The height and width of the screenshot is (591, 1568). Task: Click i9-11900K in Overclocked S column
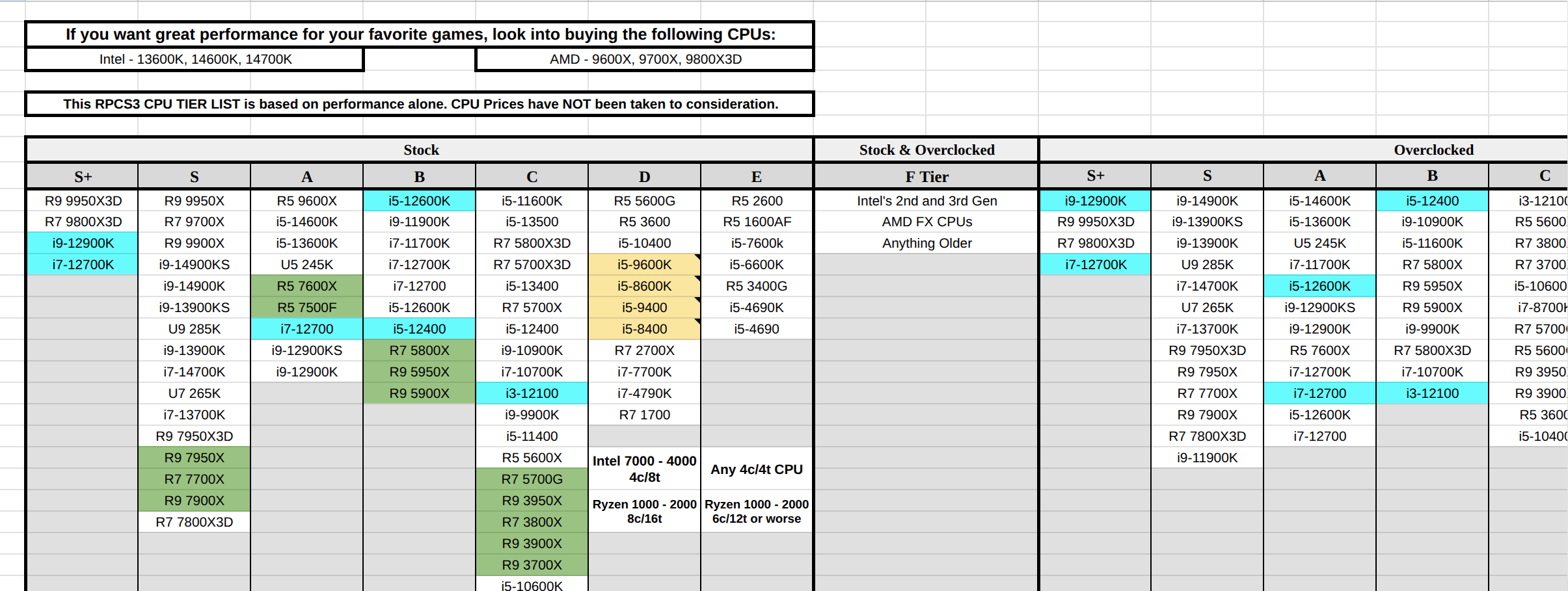1207,458
